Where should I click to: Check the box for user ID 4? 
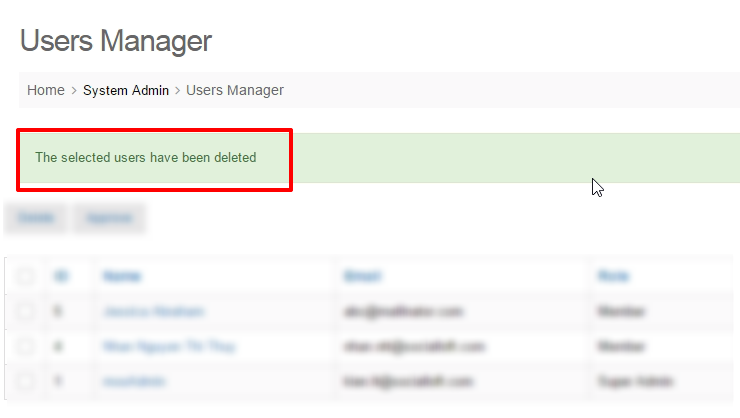coord(26,347)
